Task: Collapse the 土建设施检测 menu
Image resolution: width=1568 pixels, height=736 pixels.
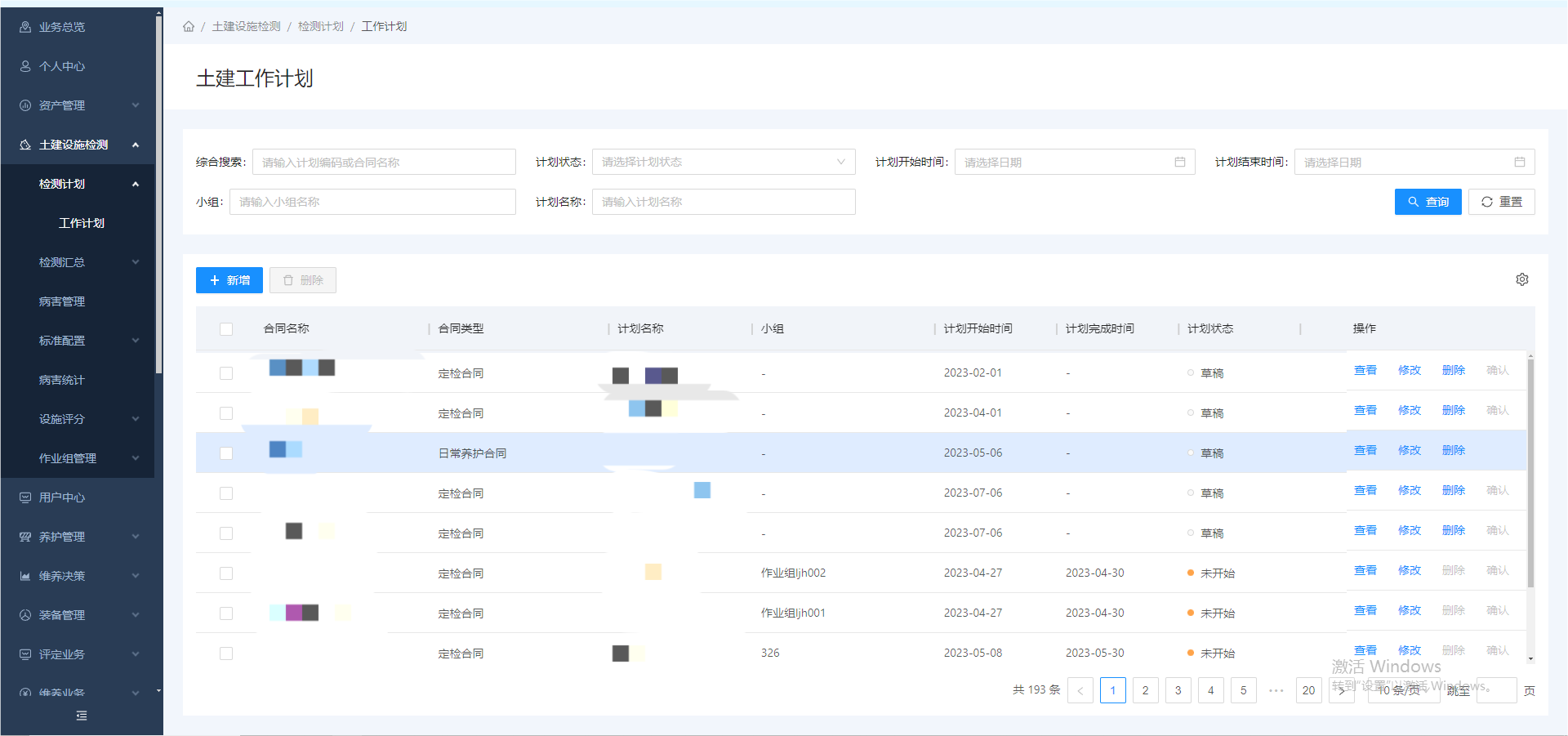Action: [x=136, y=145]
